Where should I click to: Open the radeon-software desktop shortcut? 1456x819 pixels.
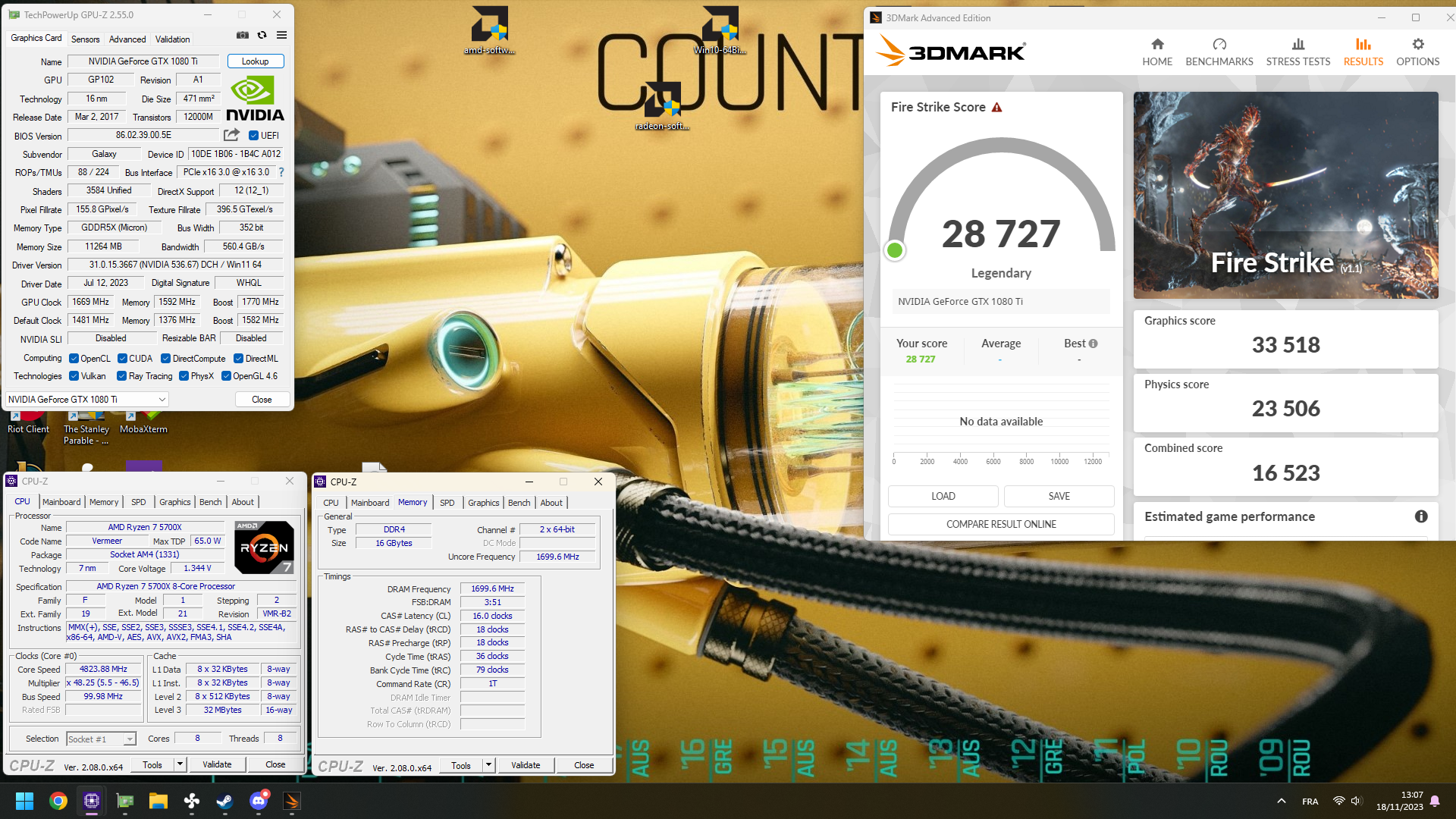[x=662, y=106]
